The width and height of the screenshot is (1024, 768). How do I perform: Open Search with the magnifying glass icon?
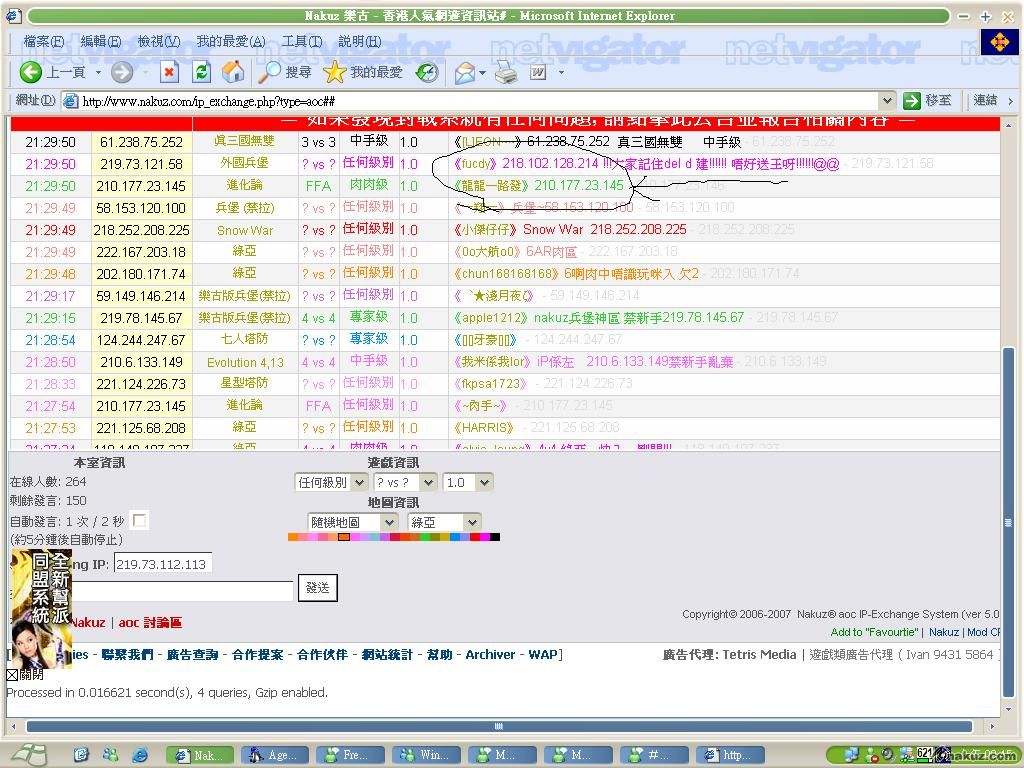click(270, 72)
